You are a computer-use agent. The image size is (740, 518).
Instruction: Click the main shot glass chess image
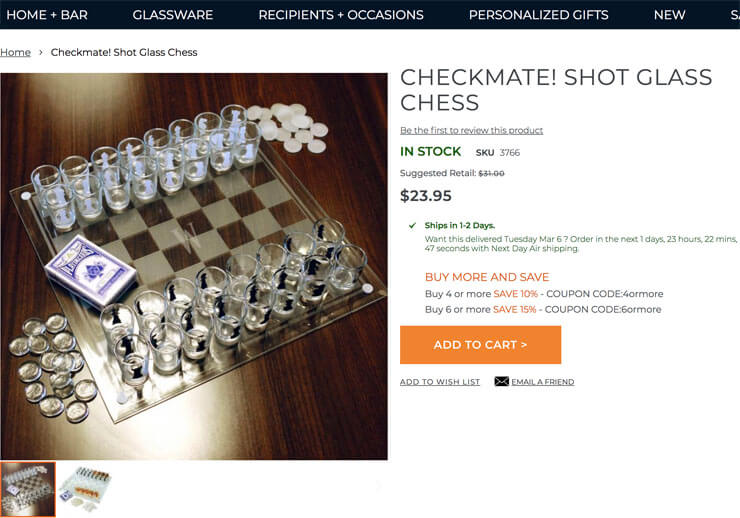194,266
